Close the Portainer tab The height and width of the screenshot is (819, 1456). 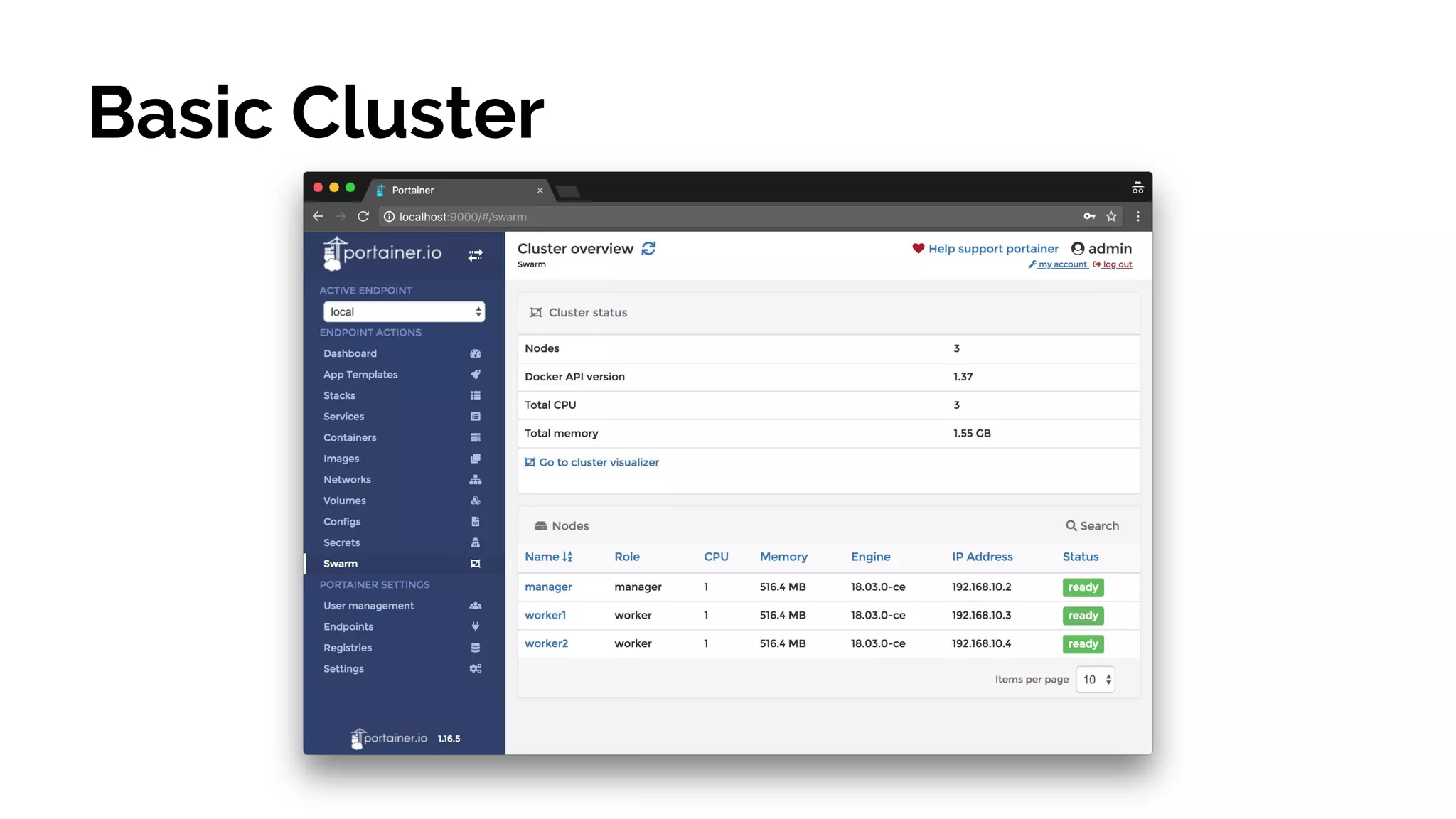tap(540, 191)
